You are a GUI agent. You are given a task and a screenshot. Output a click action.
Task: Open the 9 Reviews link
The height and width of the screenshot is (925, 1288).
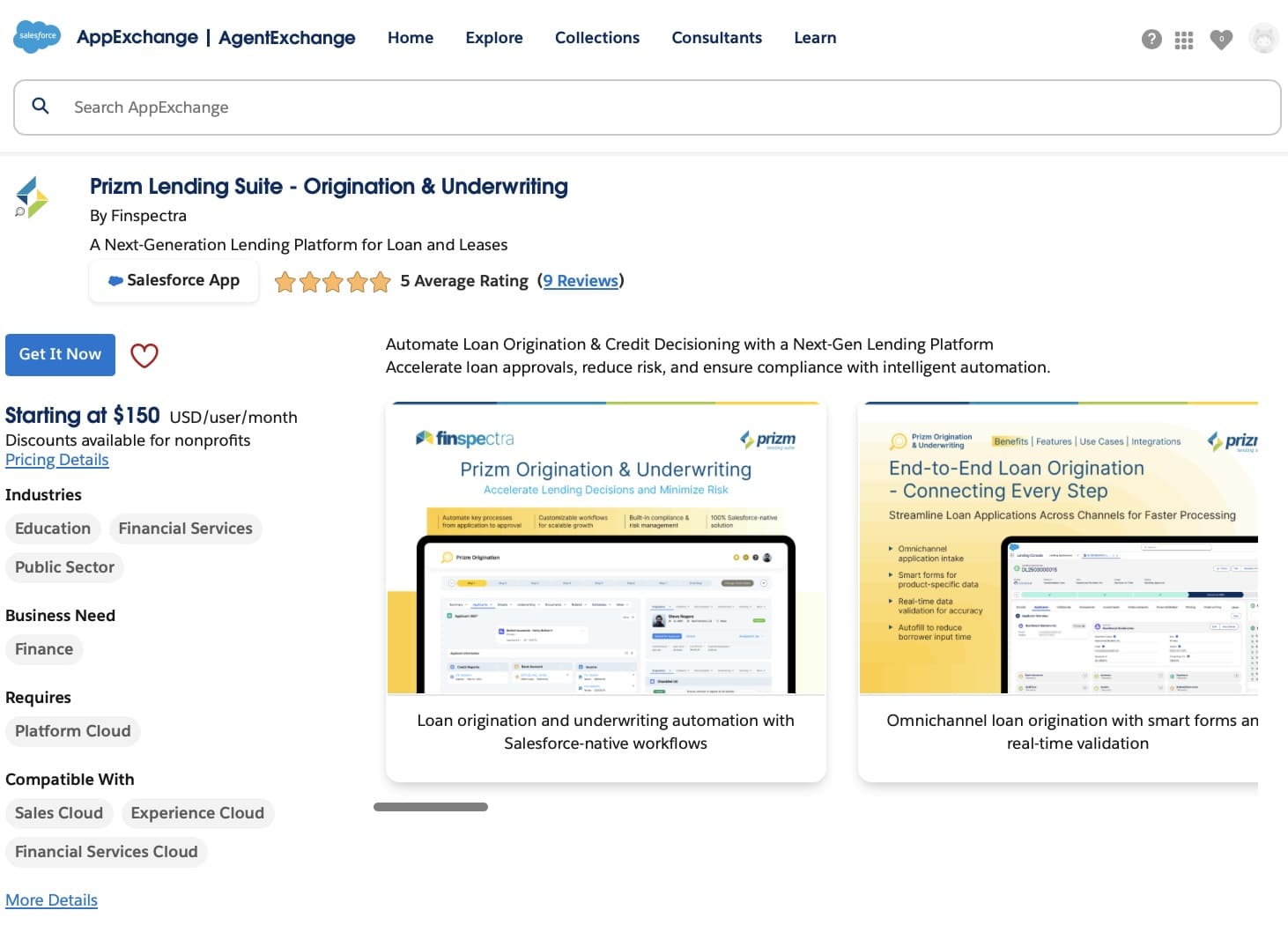click(581, 280)
